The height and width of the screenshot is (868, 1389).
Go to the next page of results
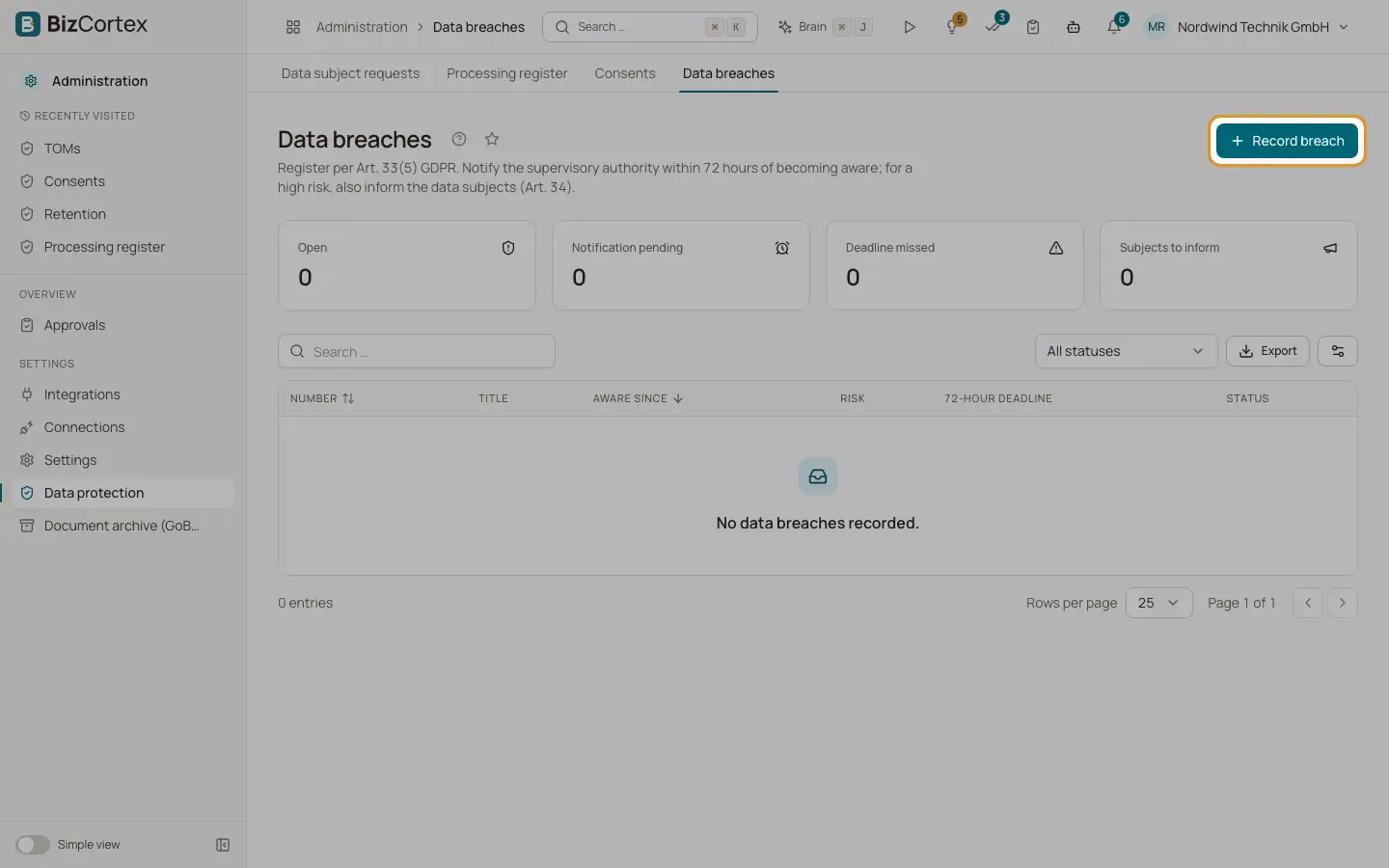point(1342,603)
